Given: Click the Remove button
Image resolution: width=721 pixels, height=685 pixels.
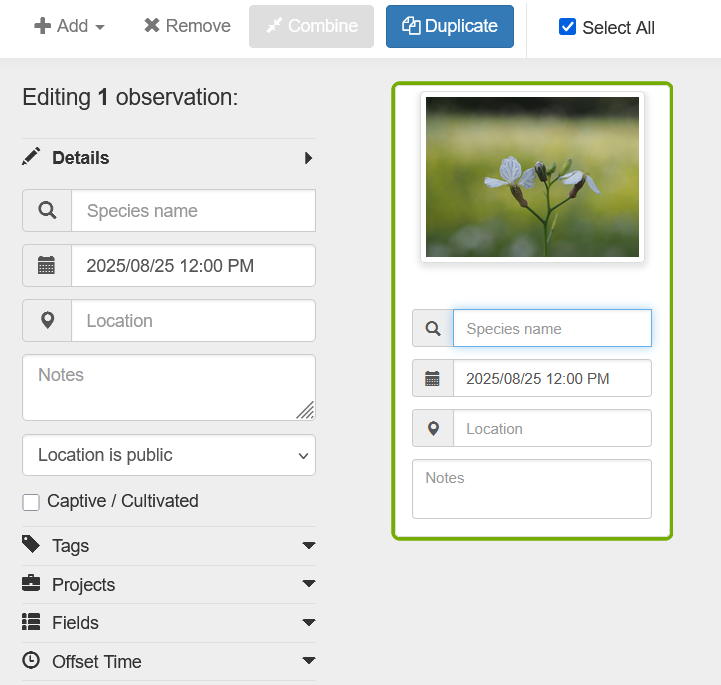Looking at the screenshot, I should tap(187, 26).
